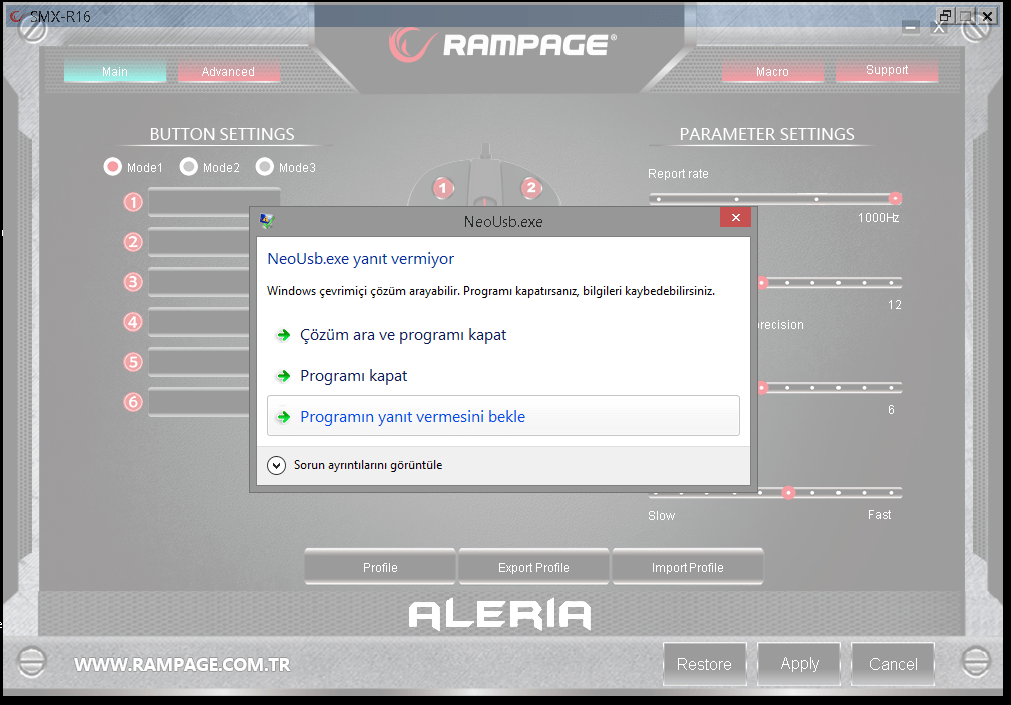Click the Profile button
Viewport: 1011px width, 705px height.
(x=380, y=567)
